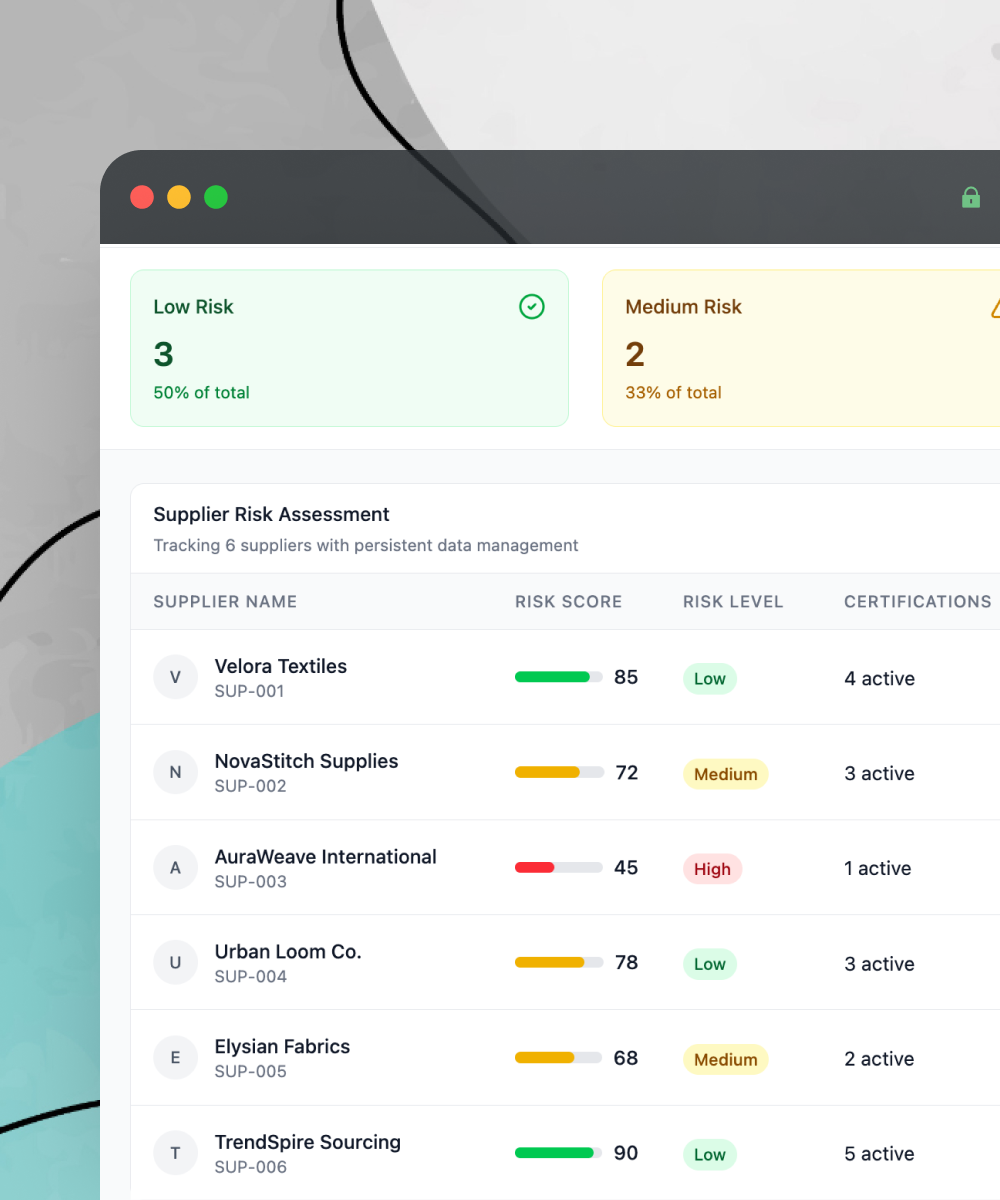1000x1200 pixels.
Task: Click the risk score value 45
Action: [626, 867]
